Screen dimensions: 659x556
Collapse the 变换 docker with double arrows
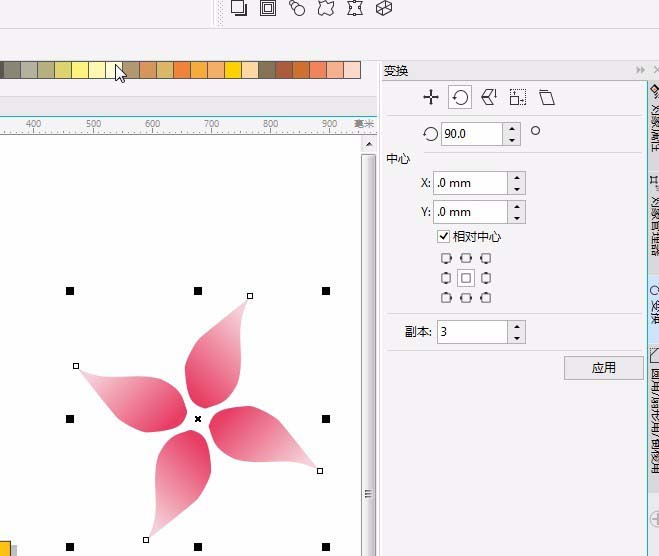[641, 70]
